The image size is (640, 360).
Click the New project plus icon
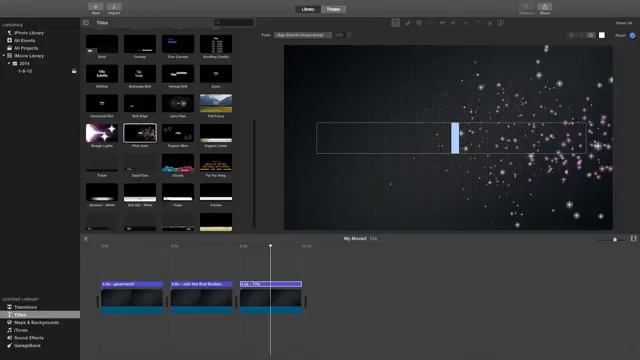point(96,7)
